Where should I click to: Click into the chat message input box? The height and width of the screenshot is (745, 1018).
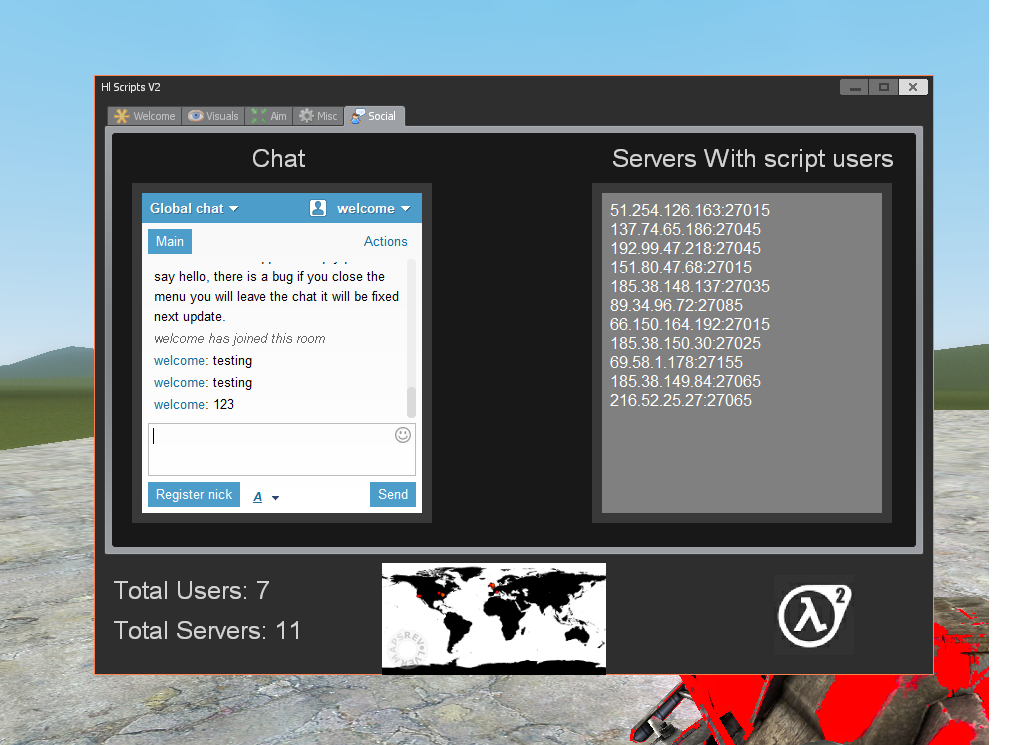coord(270,450)
